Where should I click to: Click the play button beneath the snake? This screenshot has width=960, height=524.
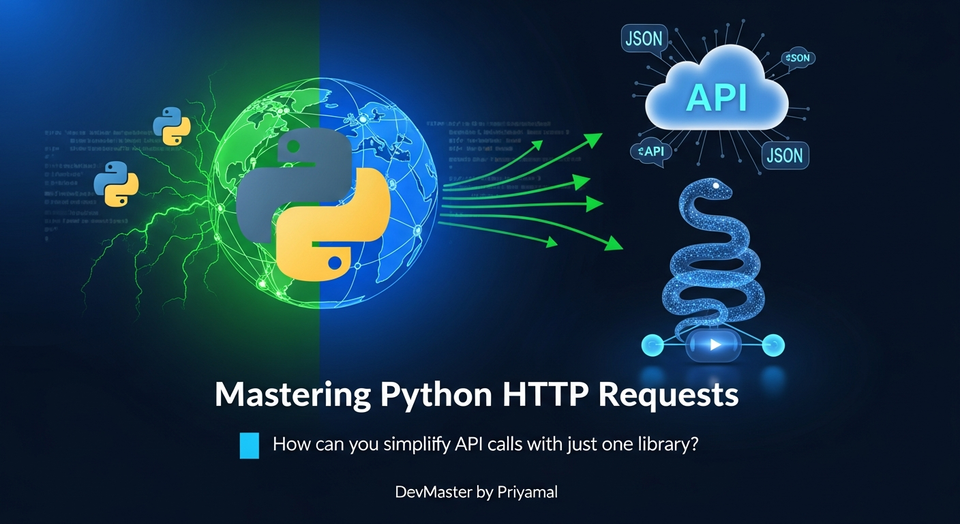tap(714, 345)
